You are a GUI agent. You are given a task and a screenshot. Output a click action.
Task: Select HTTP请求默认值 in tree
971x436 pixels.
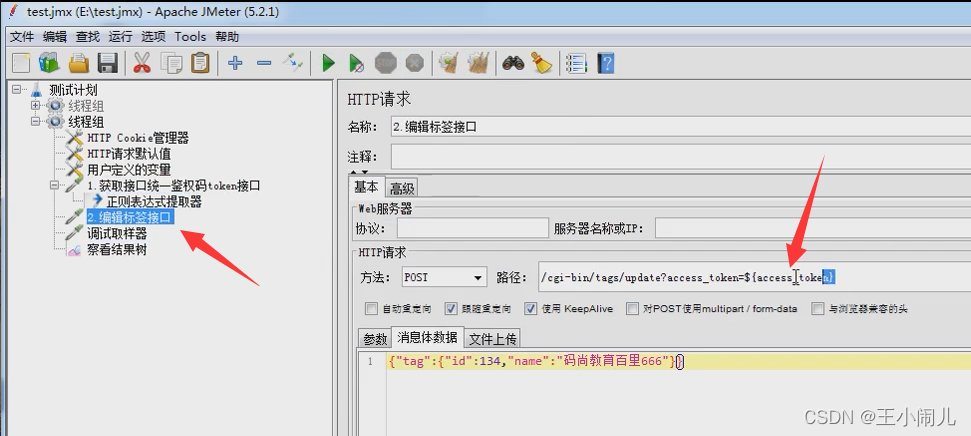click(x=129, y=154)
